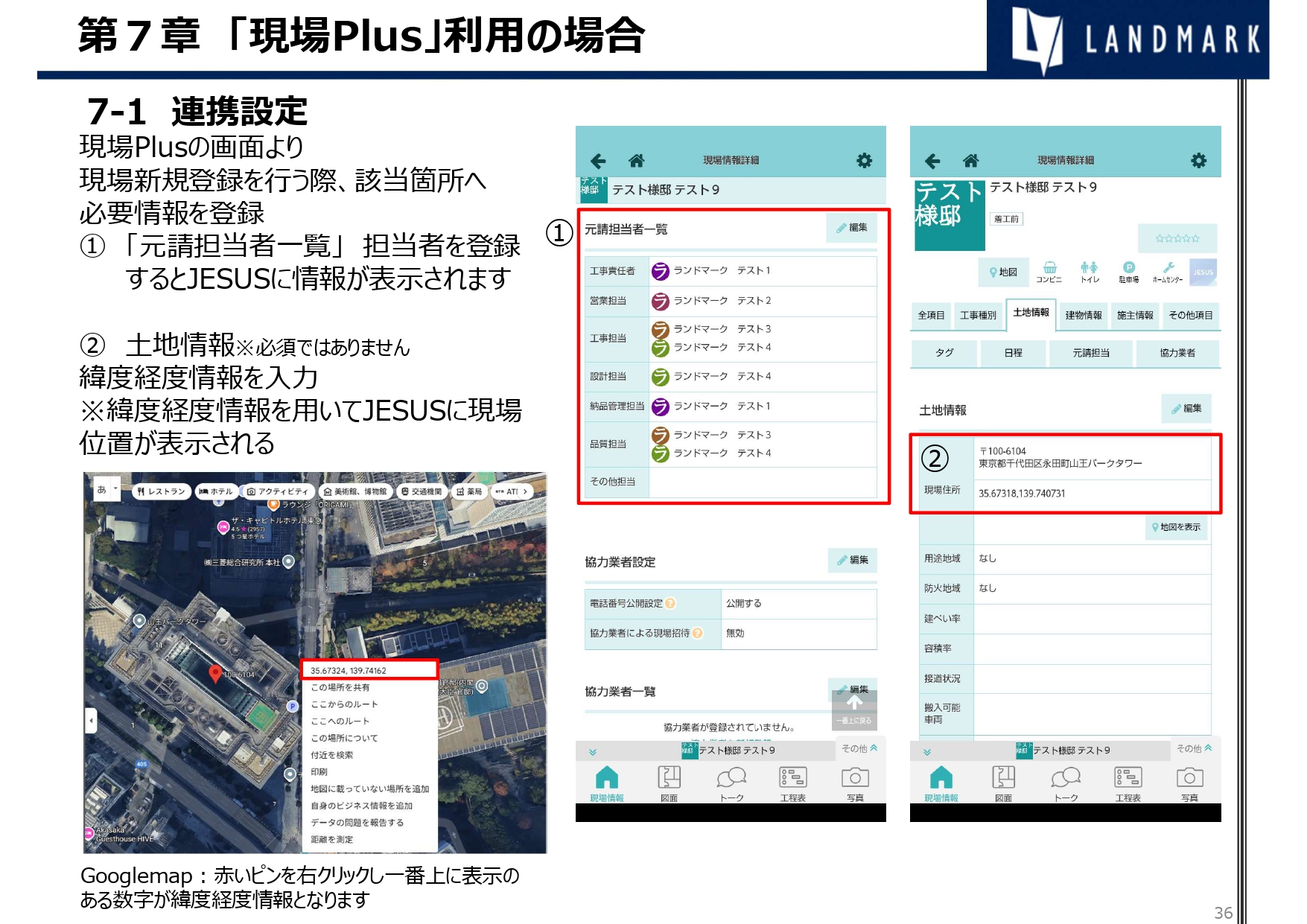Select the 交通機関 chip on the map
Image resolution: width=1307 pixels, height=924 pixels.
click(x=421, y=491)
